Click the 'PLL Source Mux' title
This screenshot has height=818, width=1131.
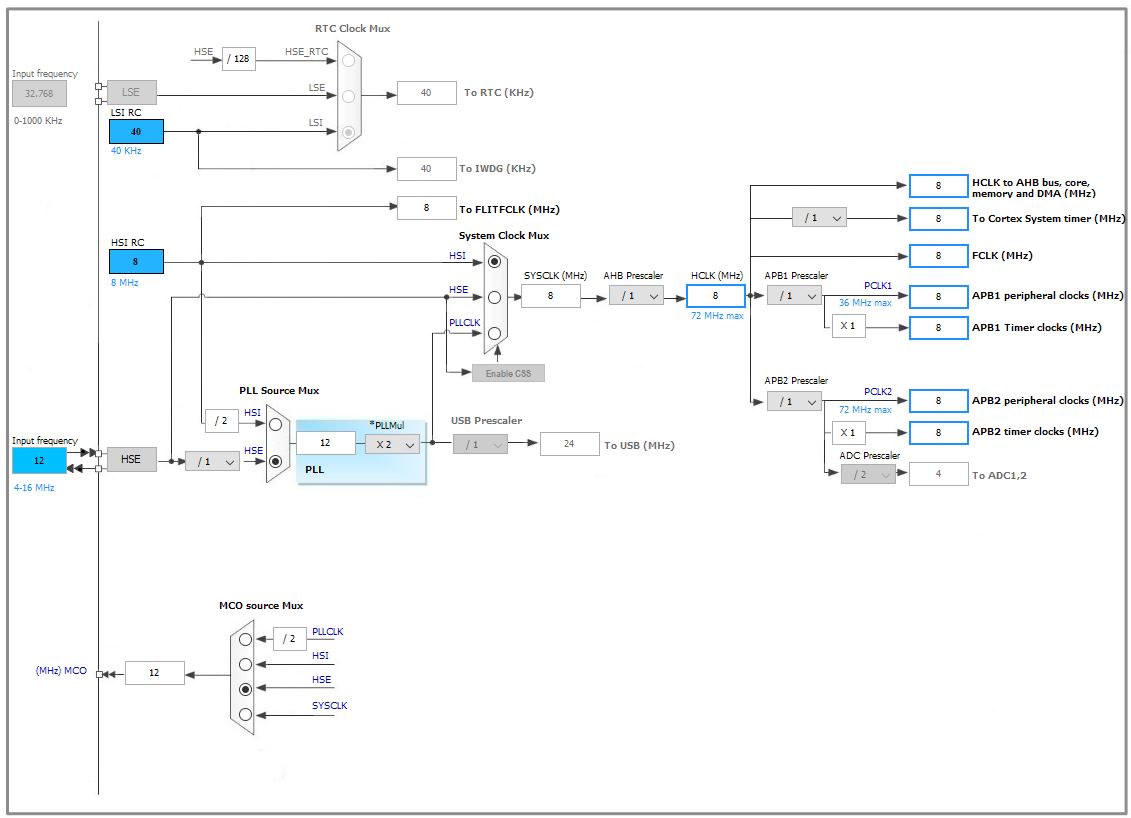pos(279,390)
